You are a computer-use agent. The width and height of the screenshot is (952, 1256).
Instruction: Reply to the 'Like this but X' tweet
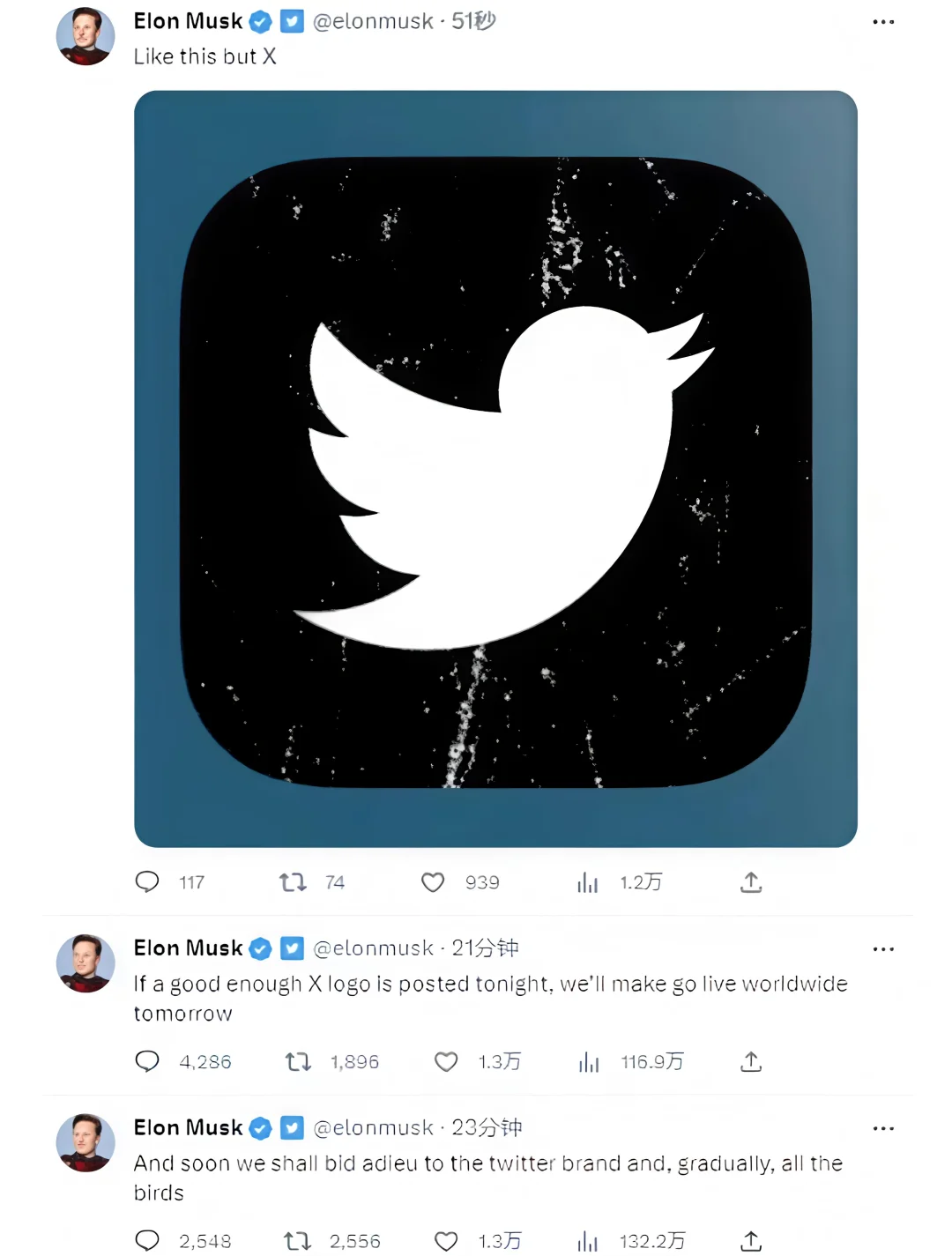(x=147, y=881)
